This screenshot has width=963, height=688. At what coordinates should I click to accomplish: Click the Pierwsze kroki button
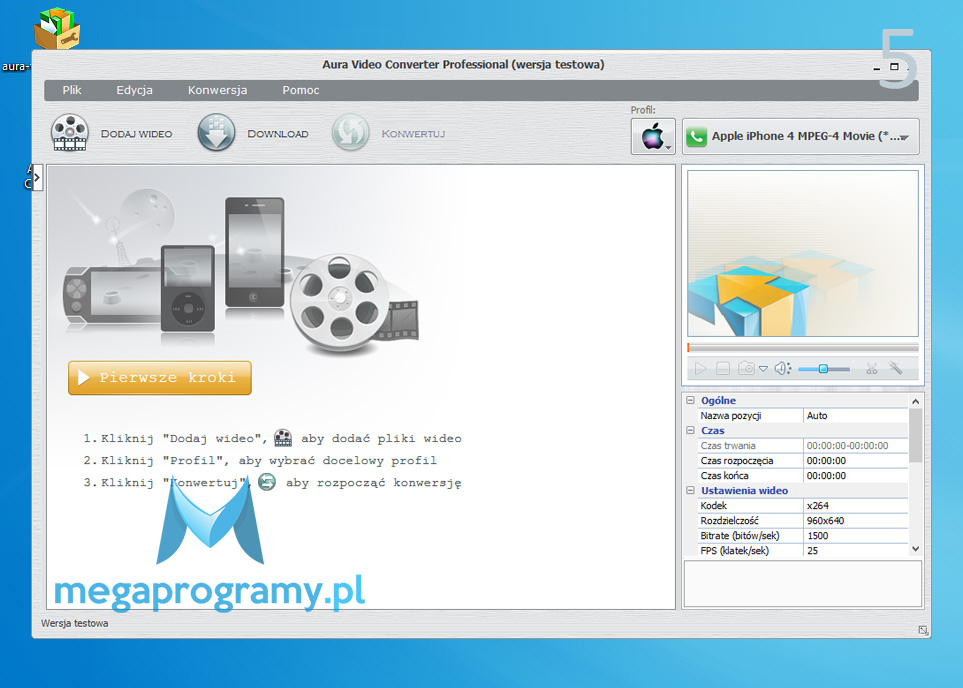pos(160,377)
